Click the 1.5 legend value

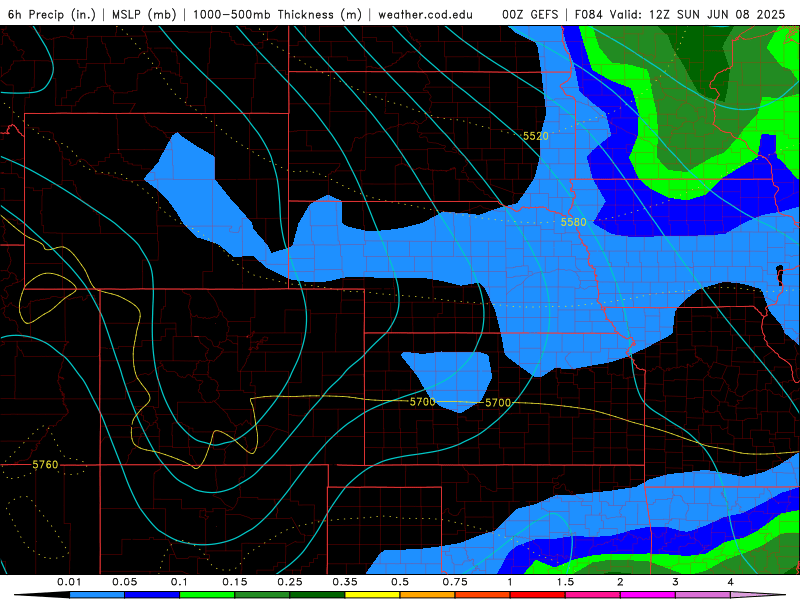[x=565, y=582]
